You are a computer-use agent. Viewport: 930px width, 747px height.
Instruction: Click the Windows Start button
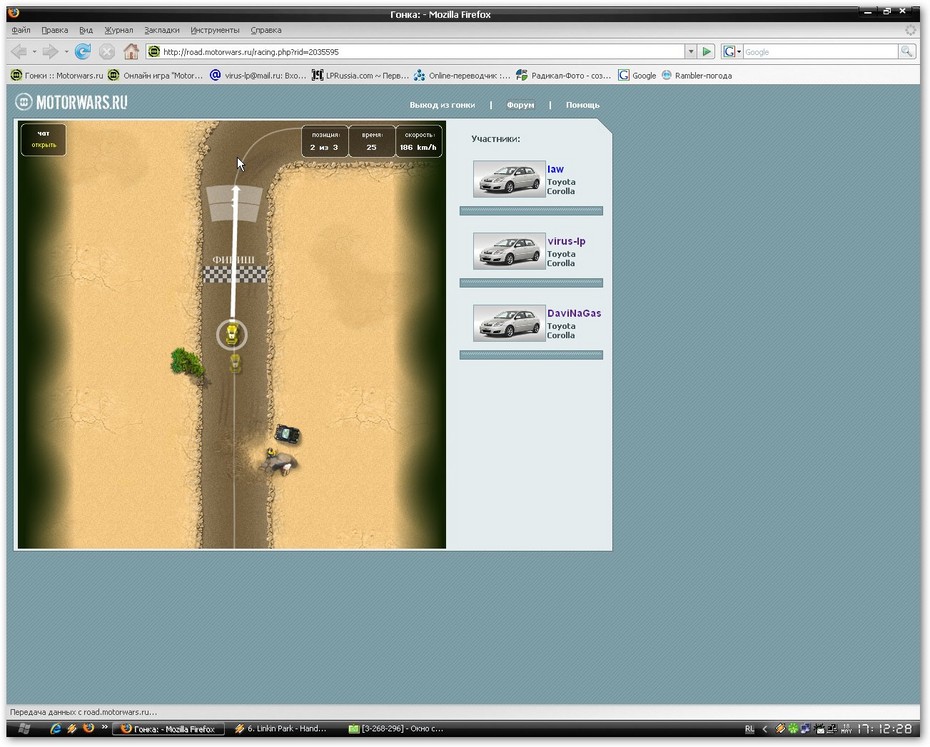(x=24, y=729)
